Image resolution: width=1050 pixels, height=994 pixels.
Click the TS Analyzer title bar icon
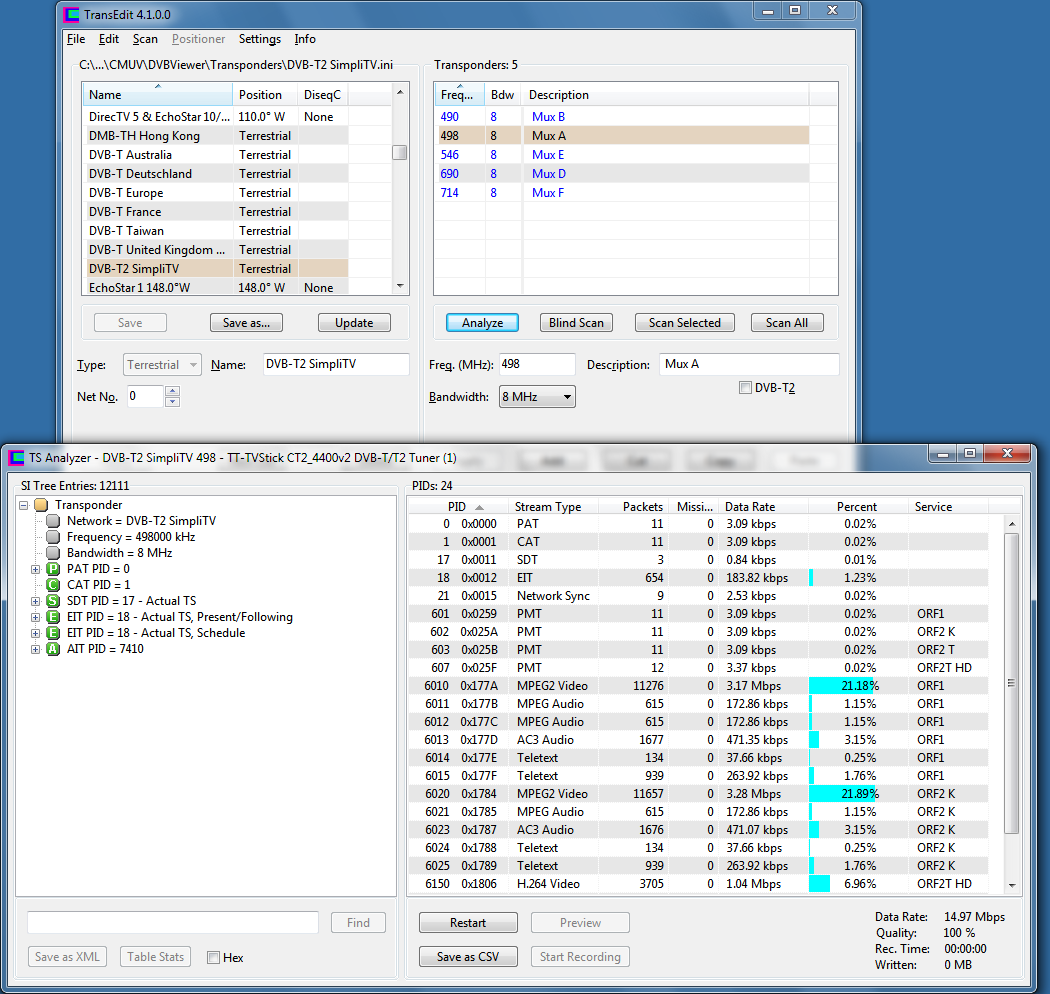click(x=16, y=458)
